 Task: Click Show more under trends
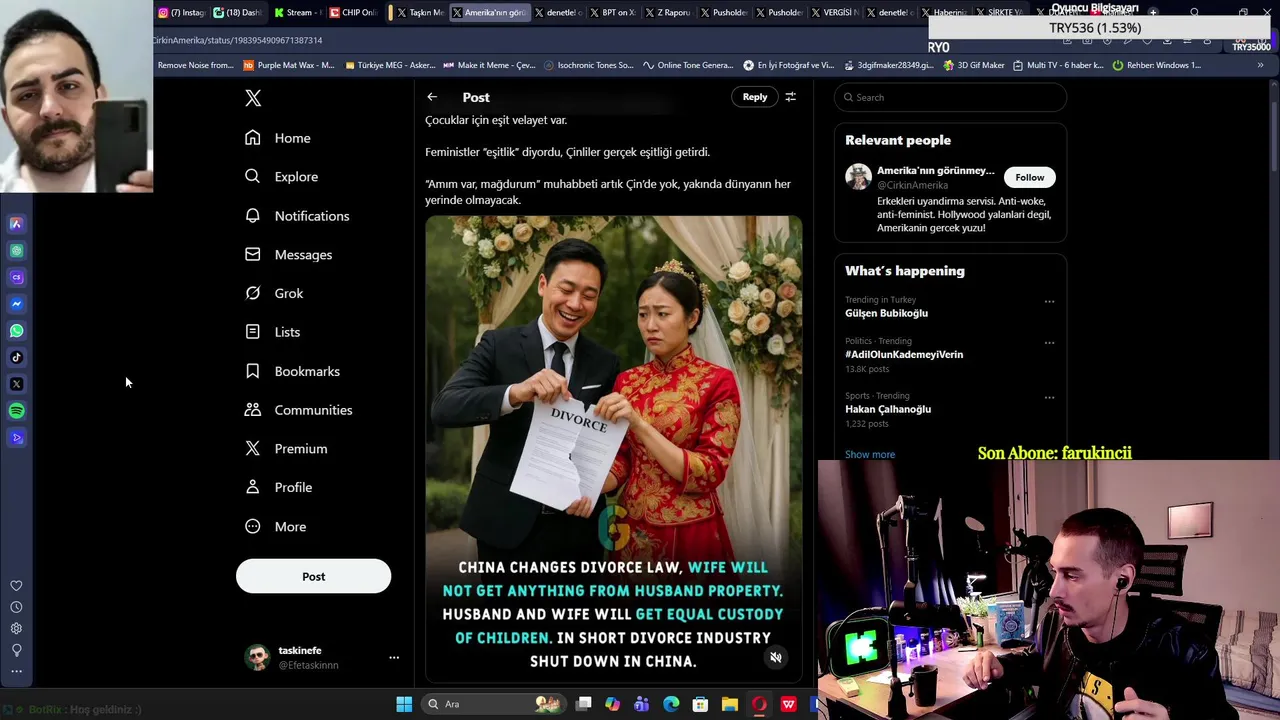point(870,454)
